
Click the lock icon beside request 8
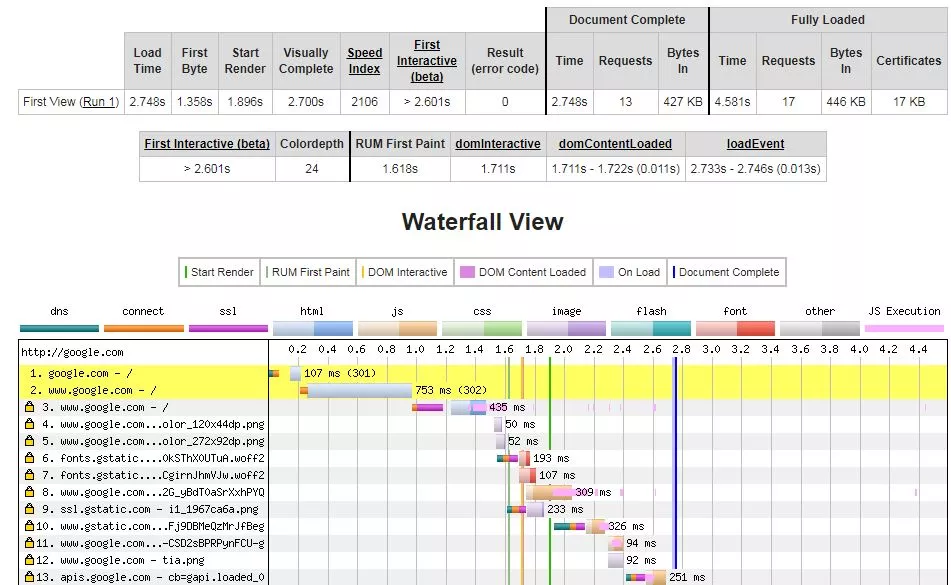(x=30, y=493)
